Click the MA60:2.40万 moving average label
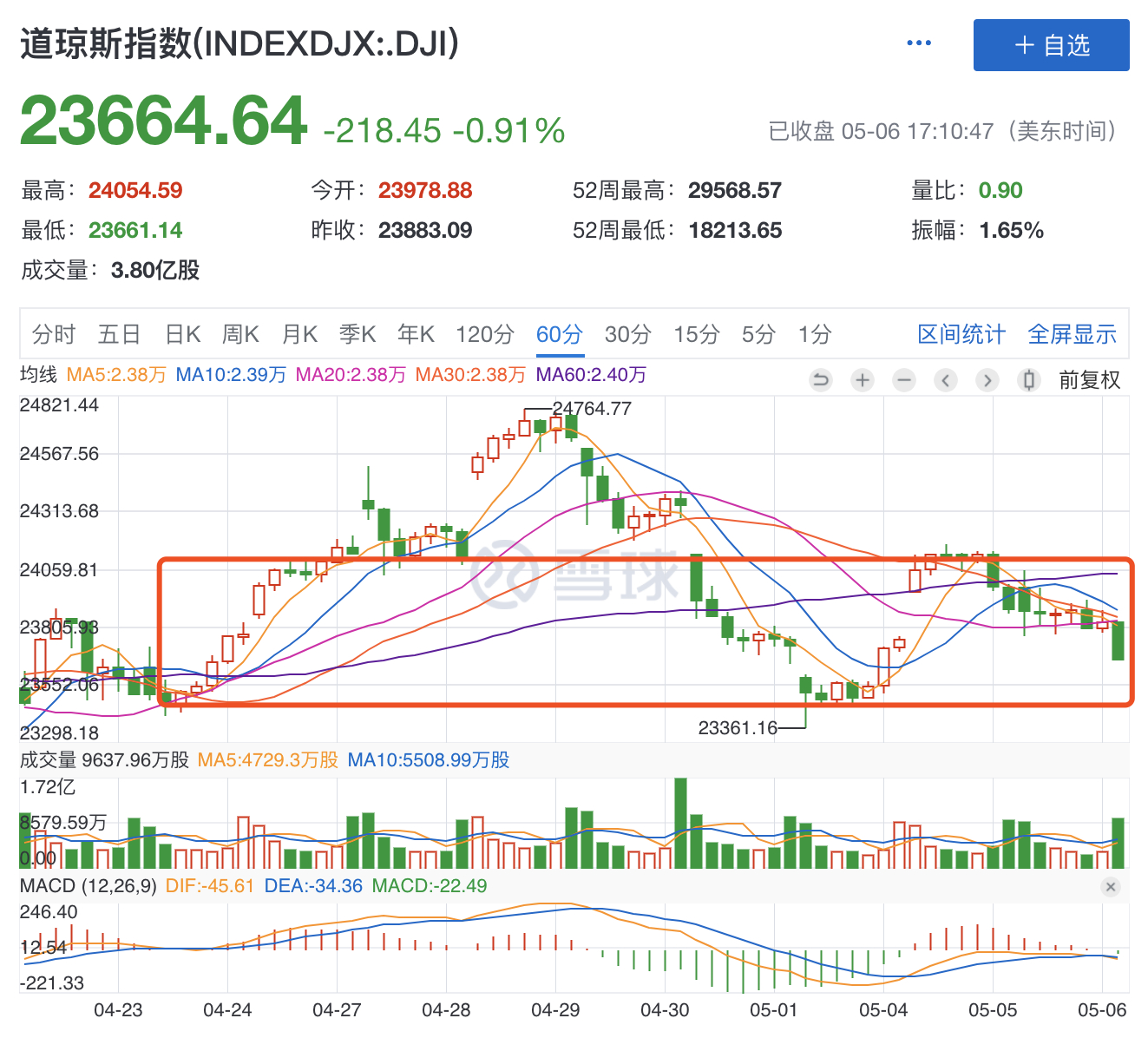 coord(591,375)
